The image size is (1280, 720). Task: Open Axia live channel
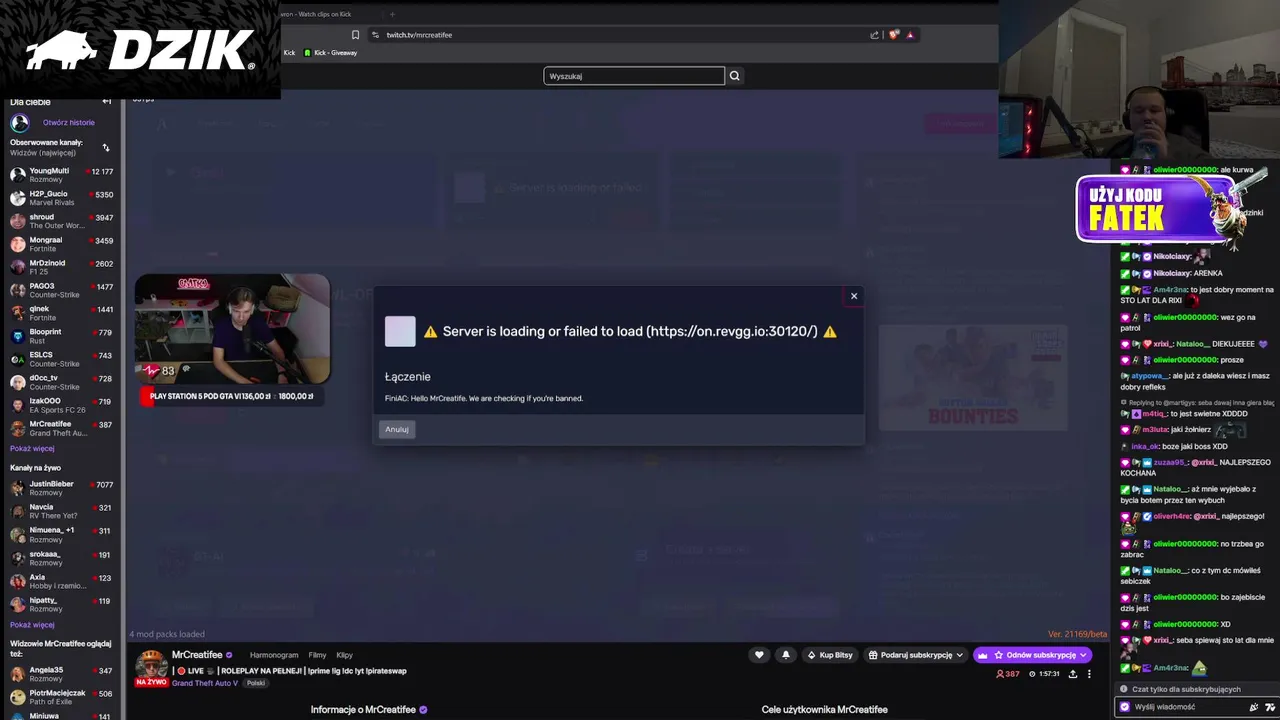(62, 581)
